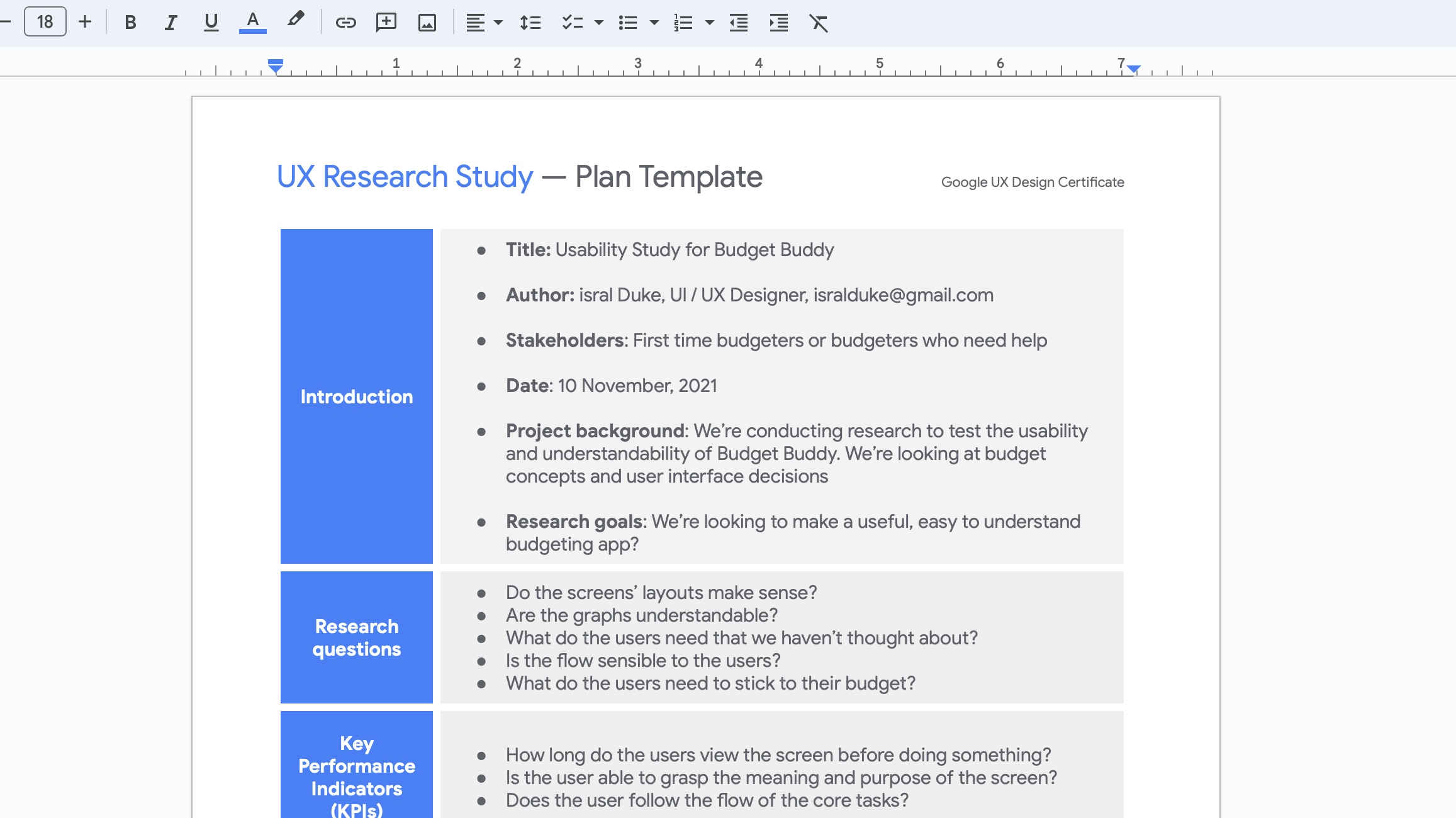Screen dimensions: 1456x818
Task: Toggle underline formatting
Action: (211, 23)
